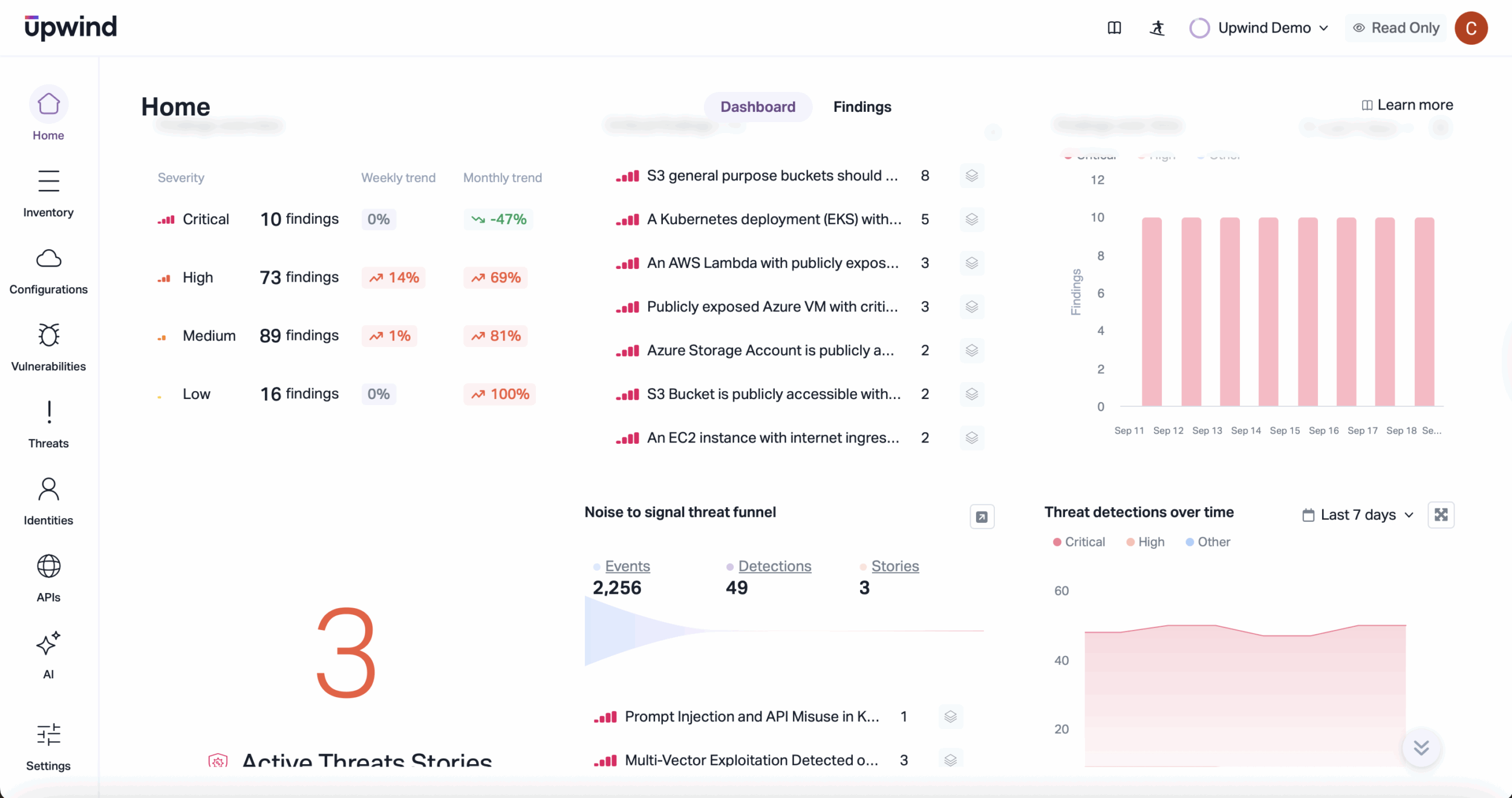Expand Threat detections chart fullscreen

(x=1441, y=515)
